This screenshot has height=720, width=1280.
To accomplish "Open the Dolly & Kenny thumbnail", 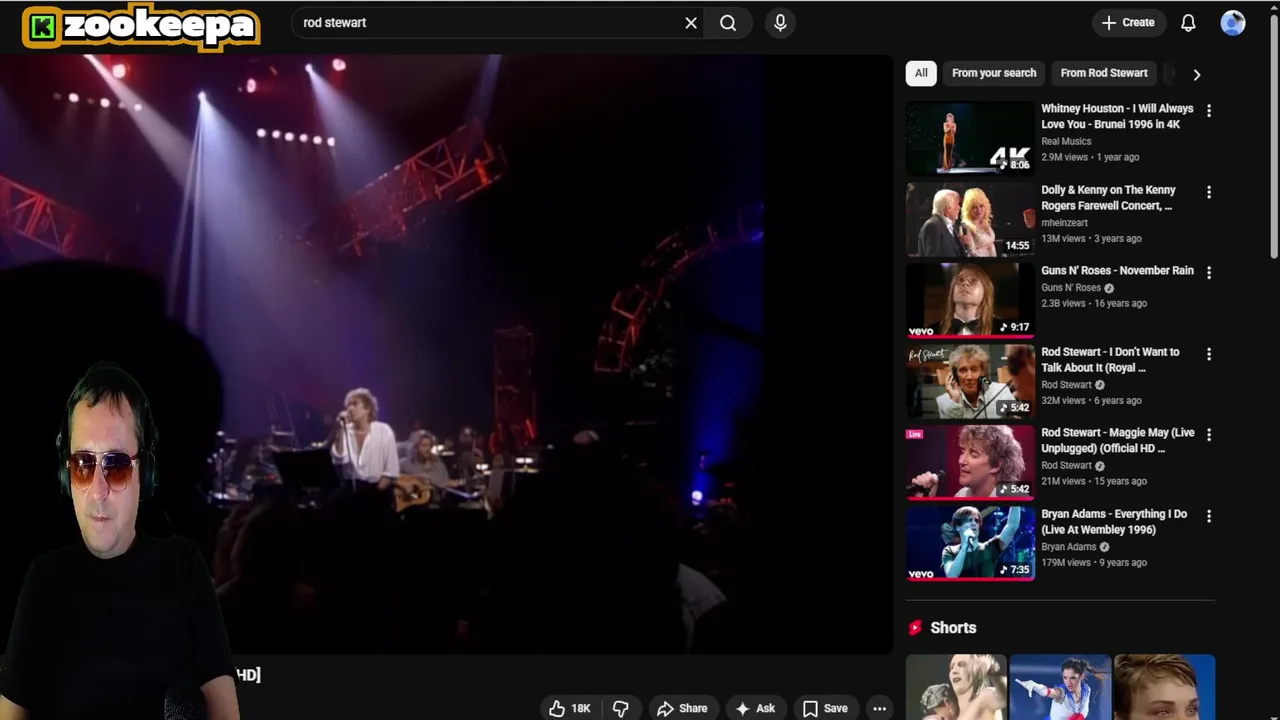I will [970, 218].
